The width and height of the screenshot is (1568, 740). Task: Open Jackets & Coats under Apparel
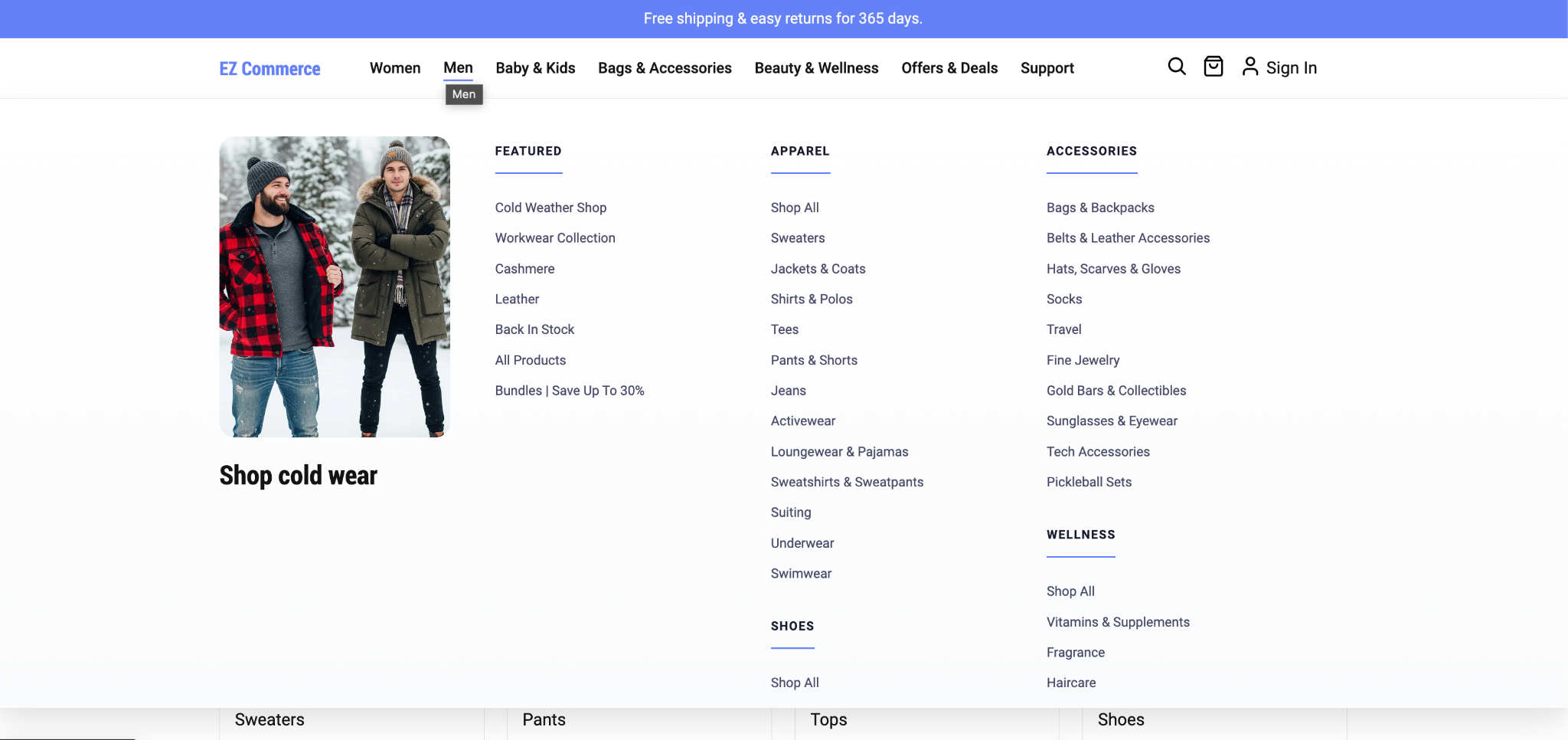pyautogui.click(x=818, y=268)
